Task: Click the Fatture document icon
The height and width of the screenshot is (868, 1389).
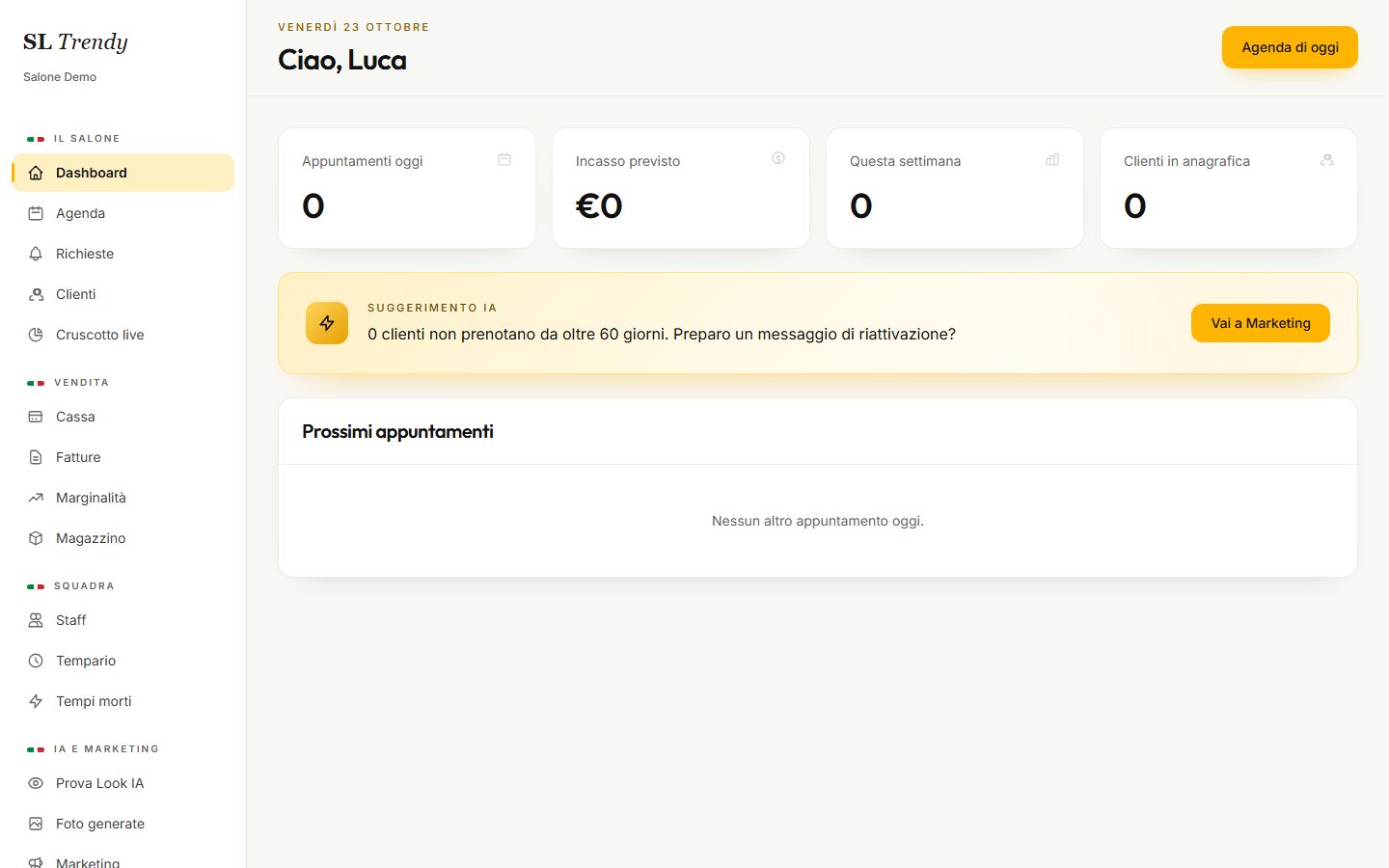Action: coord(36,457)
